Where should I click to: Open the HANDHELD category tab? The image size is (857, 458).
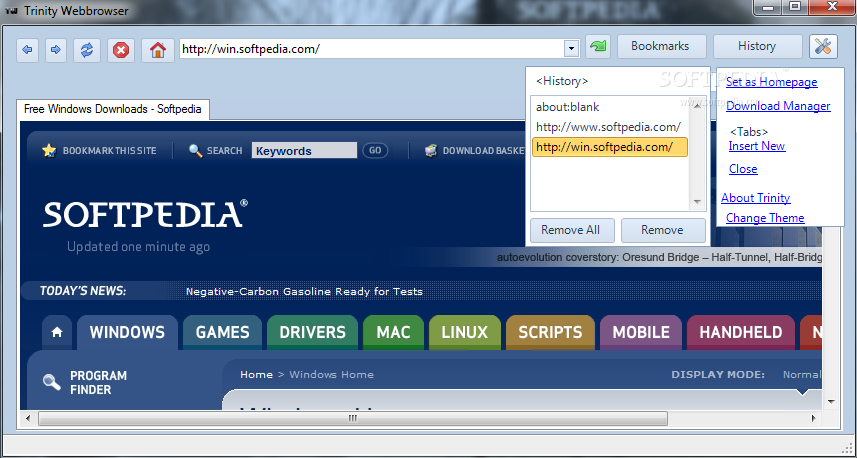pos(741,332)
